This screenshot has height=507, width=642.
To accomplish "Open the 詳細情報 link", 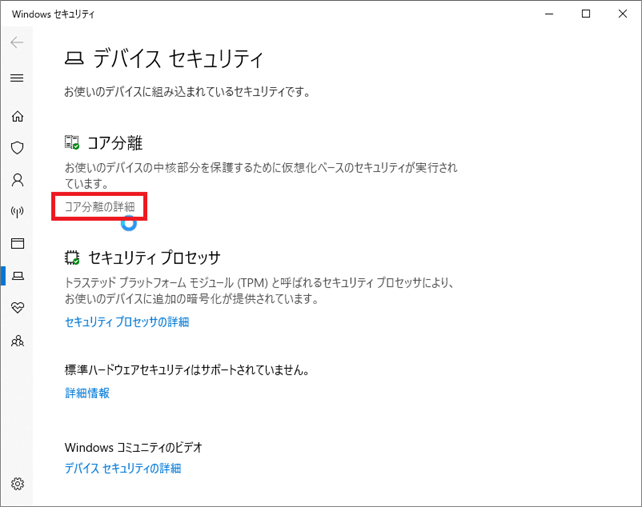I will (87, 393).
